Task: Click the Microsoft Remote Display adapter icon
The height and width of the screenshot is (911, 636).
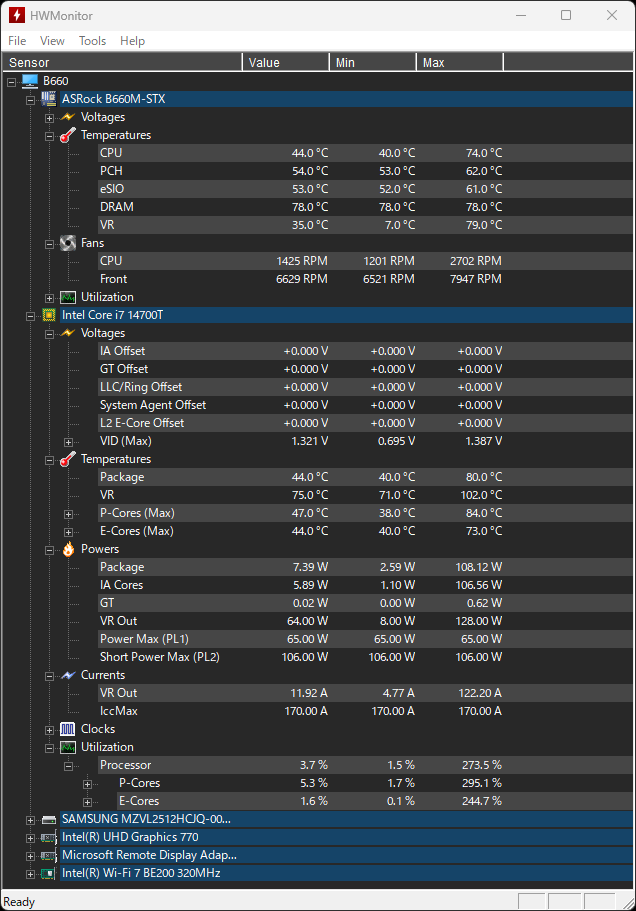Action: point(49,856)
